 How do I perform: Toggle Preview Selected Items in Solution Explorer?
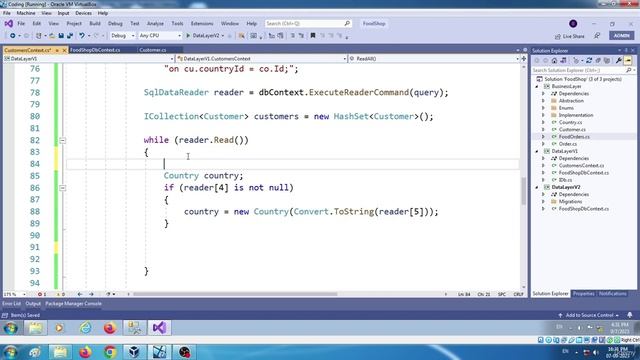pos(628,60)
